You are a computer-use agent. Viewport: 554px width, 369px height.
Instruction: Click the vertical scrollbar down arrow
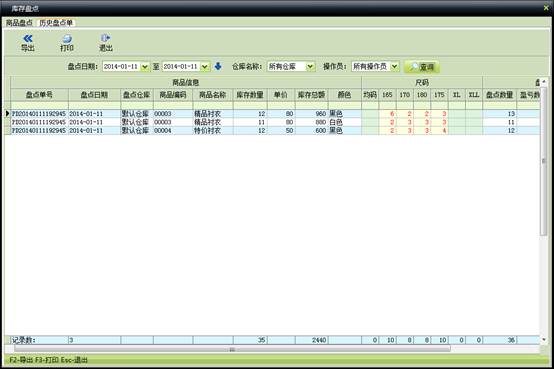pos(544,340)
